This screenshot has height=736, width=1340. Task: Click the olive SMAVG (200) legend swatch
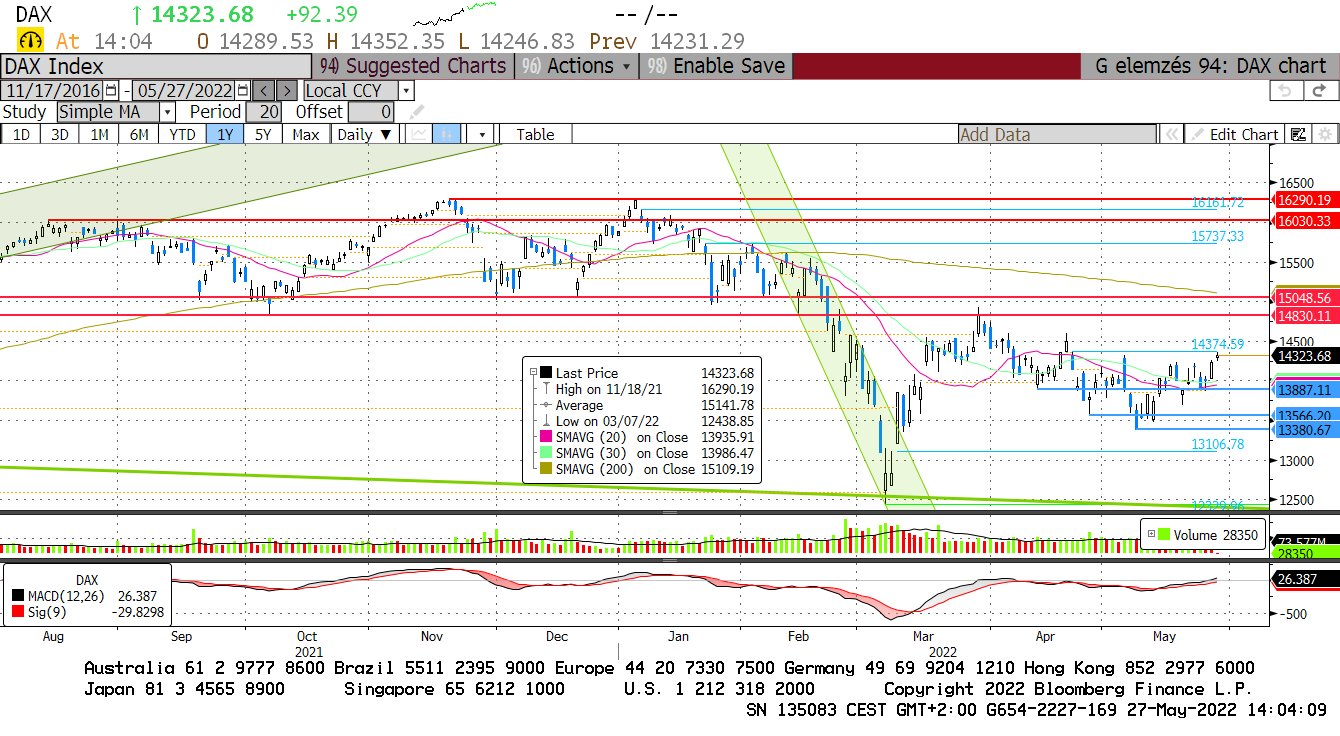(x=545, y=469)
